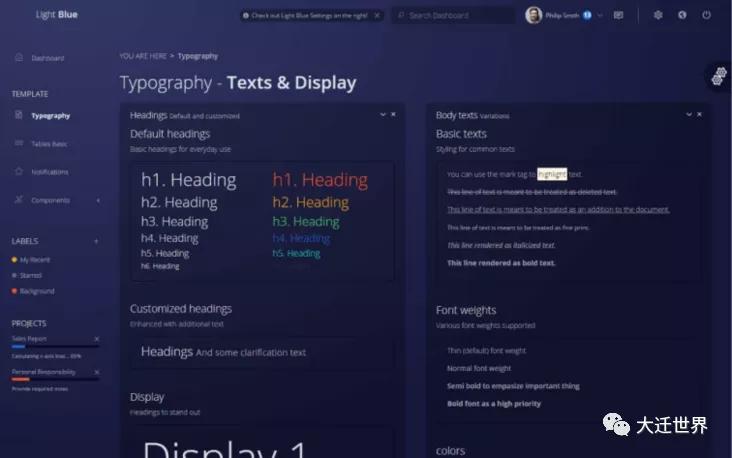732x458 pixels.
Task: Collapse the Body texts panel
Action: point(689,115)
